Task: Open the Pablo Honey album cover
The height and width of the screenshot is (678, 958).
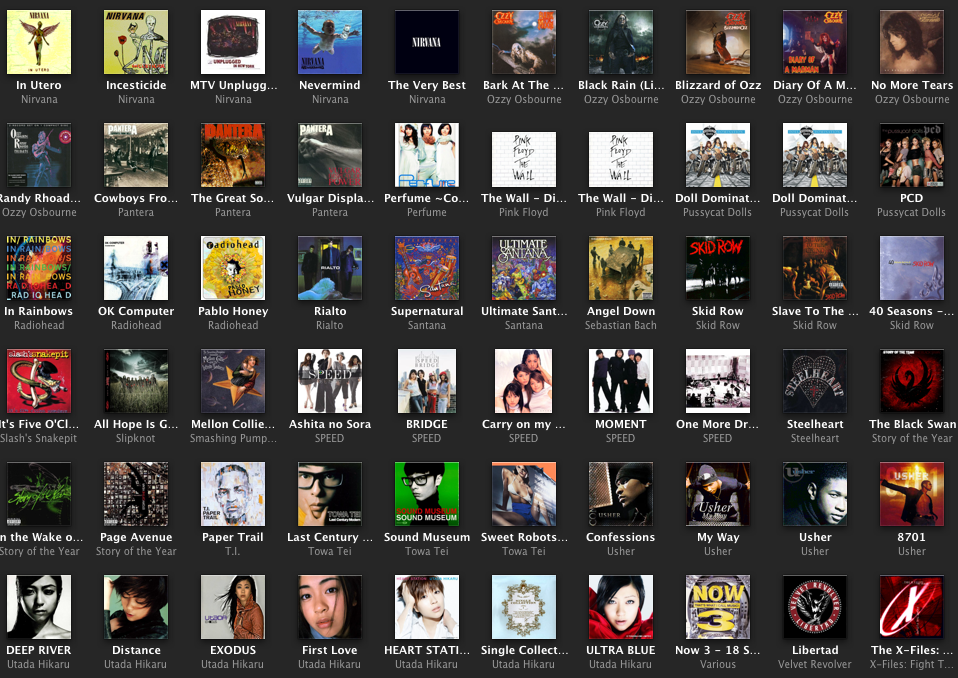Action: [233, 268]
